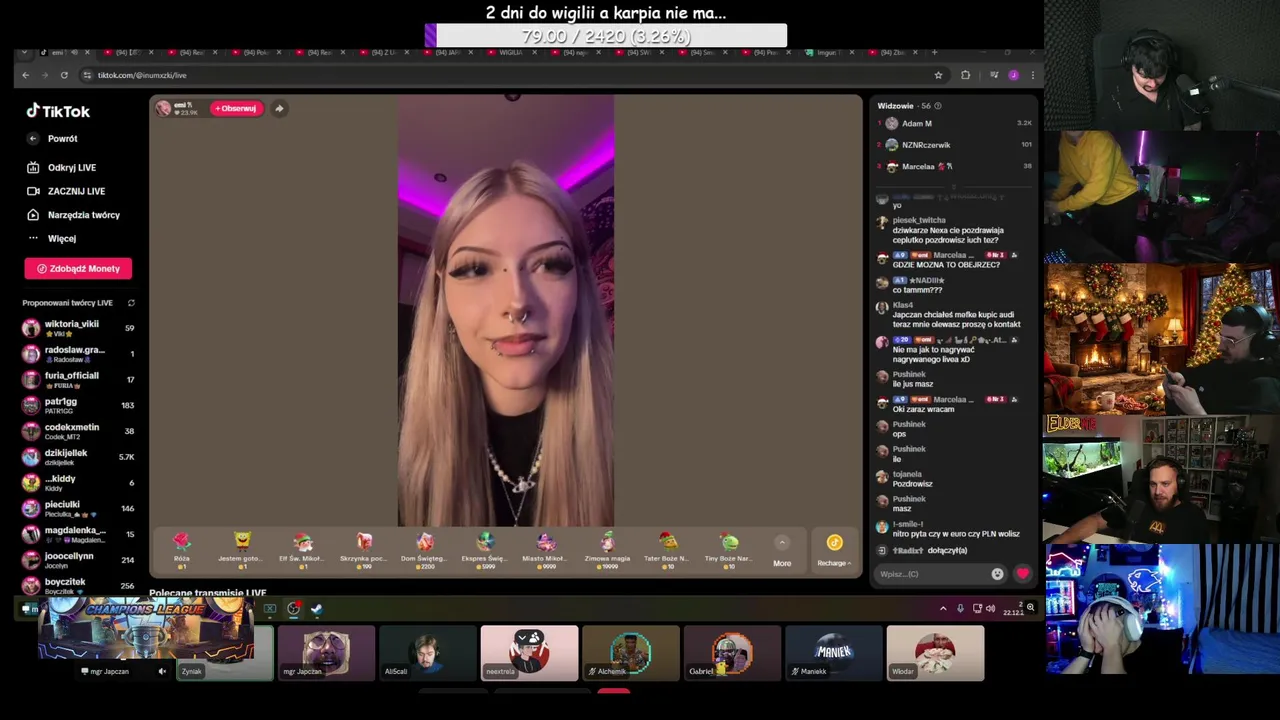The height and width of the screenshot is (720, 1280).
Task: Send the Zimowa magia gift
Action: (607, 550)
